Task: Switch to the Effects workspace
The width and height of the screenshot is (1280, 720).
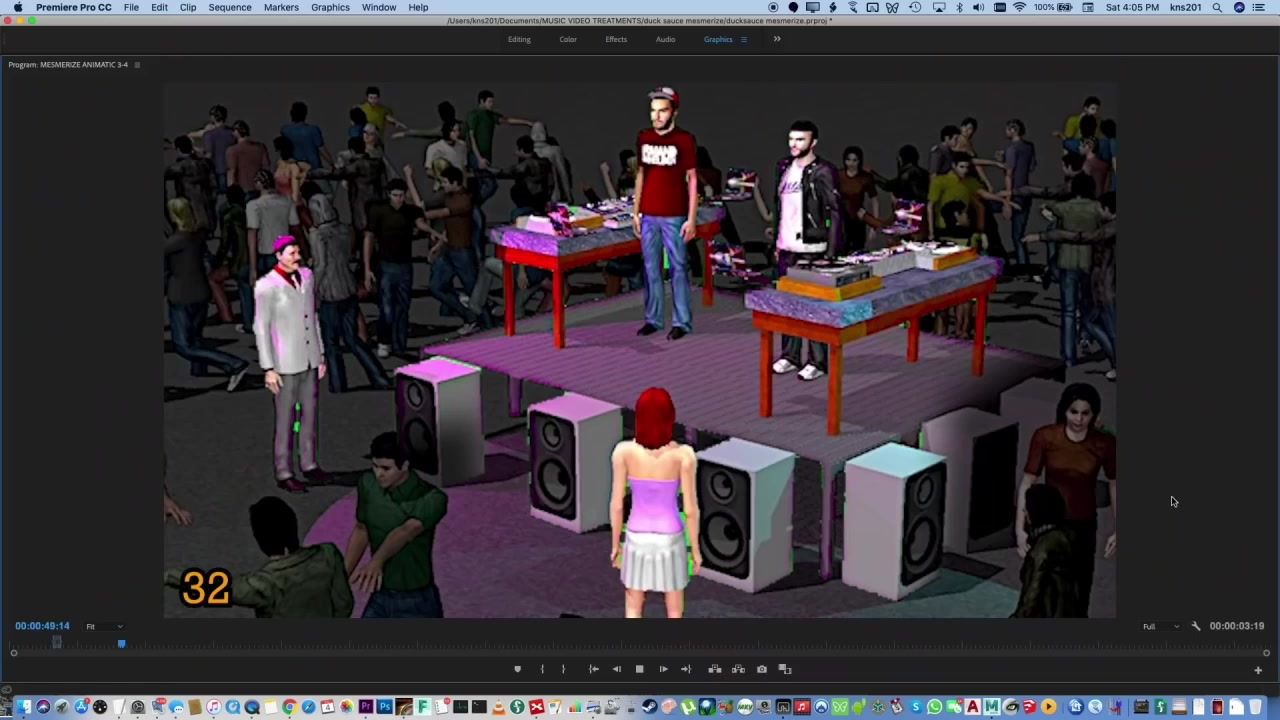Action: [x=616, y=39]
